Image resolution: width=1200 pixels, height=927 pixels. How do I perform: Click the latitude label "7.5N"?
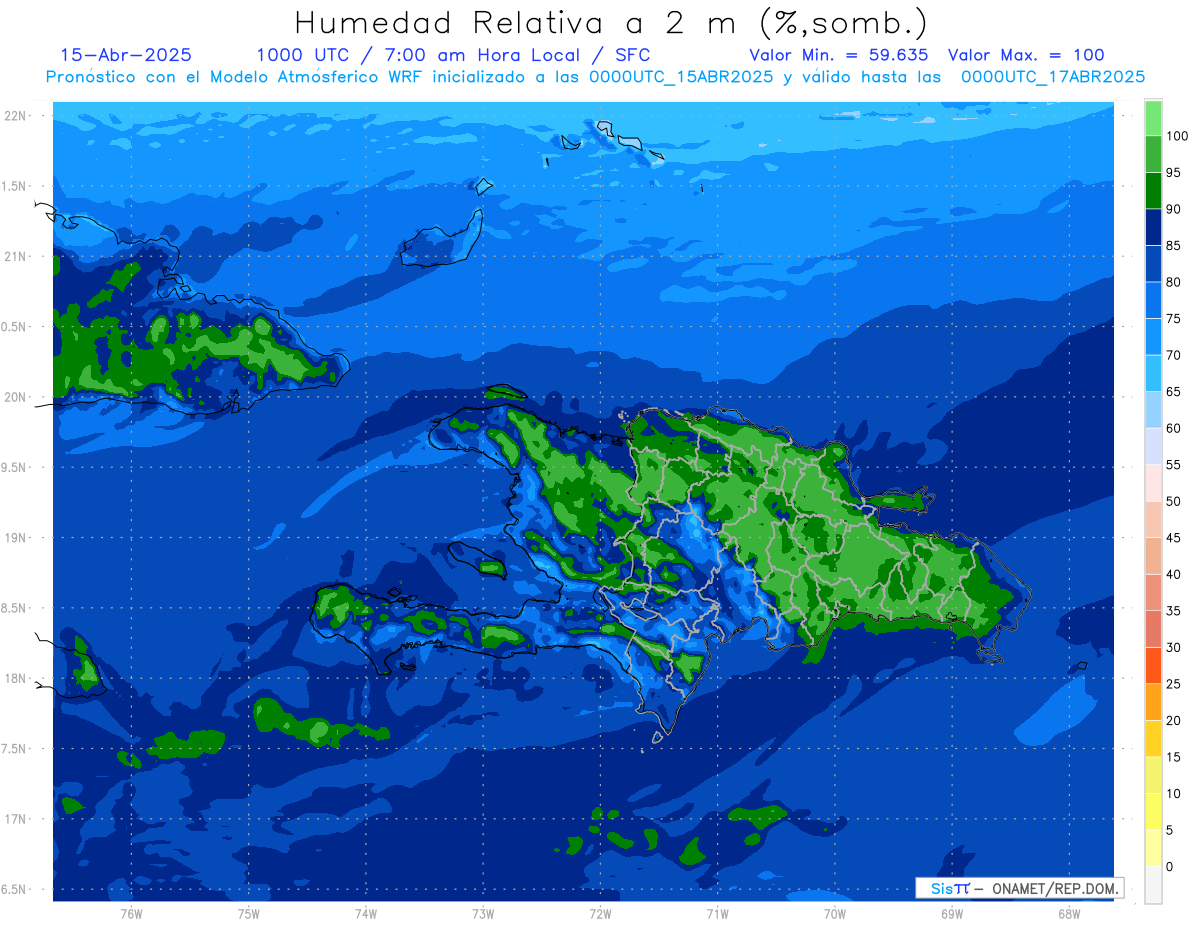[14, 749]
